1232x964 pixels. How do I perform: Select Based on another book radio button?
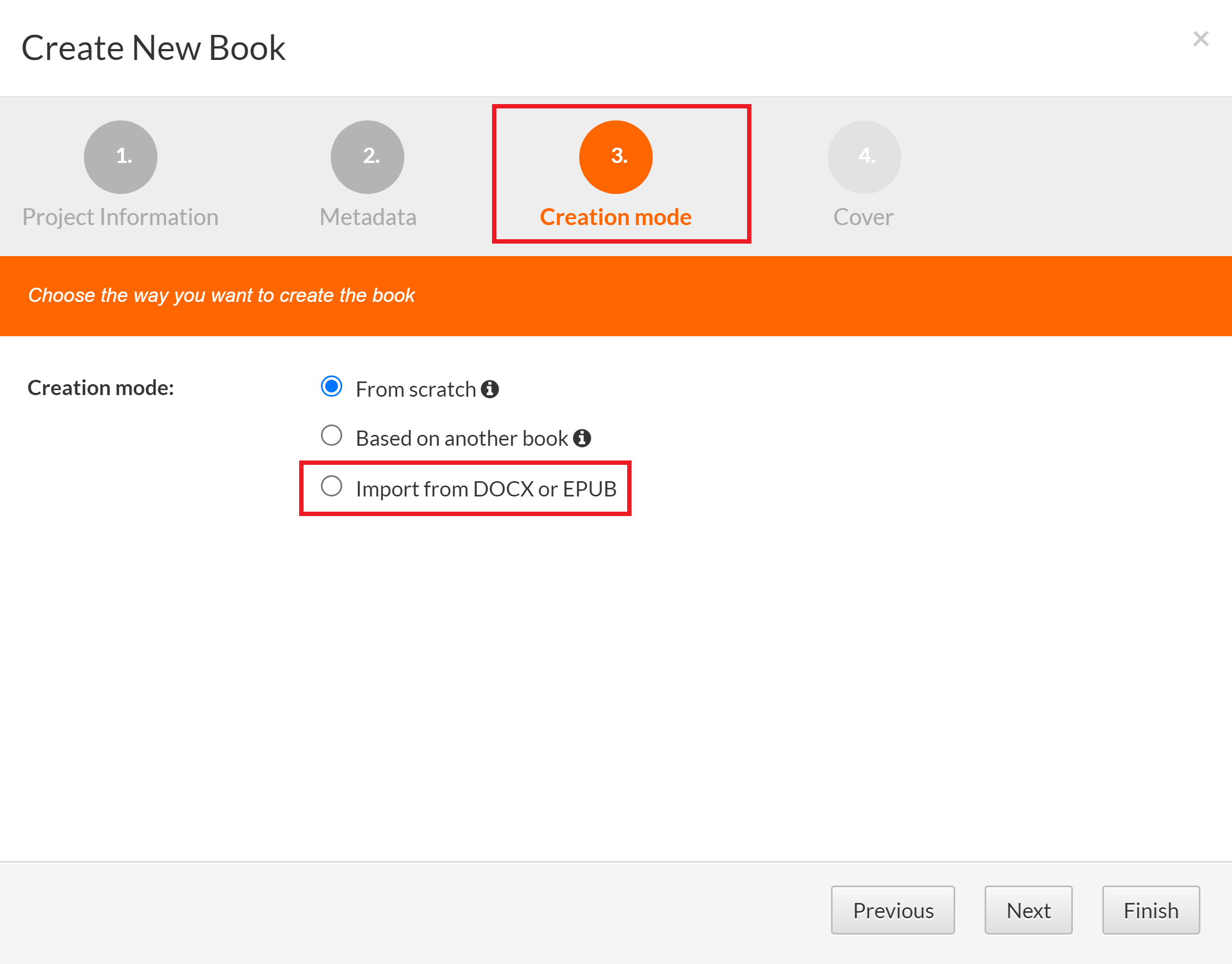[x=331, y=436]
